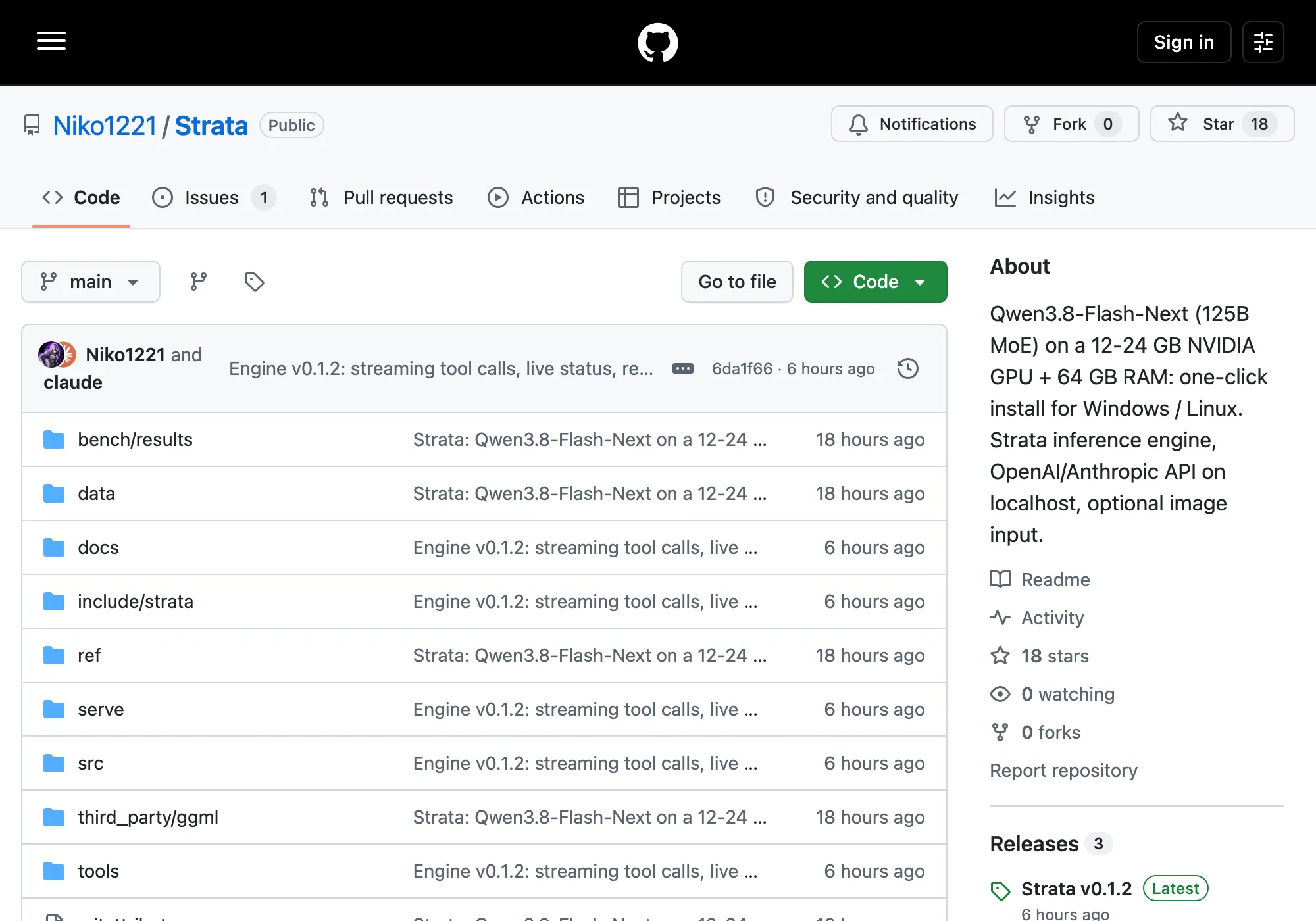Screen dimensions: 1316x921
Task: Click folder icon beside src
Action: (54, 763)
